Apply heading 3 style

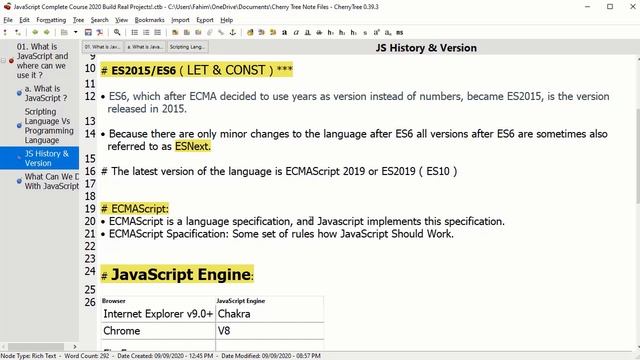point(353,32)
